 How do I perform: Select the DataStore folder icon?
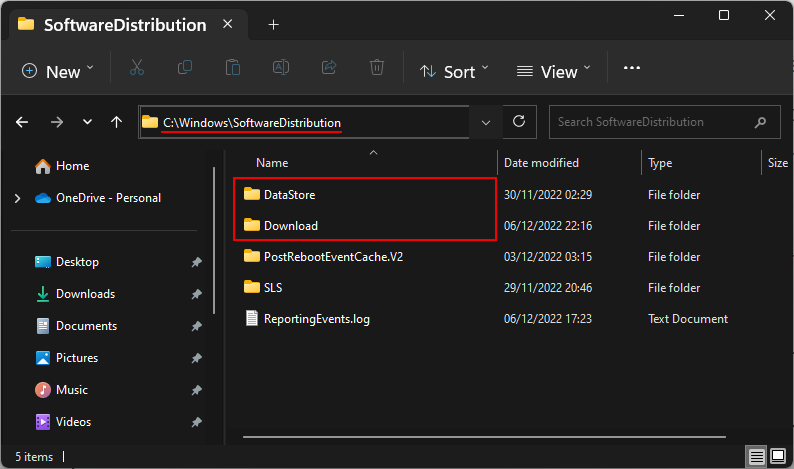coord(252,194)
